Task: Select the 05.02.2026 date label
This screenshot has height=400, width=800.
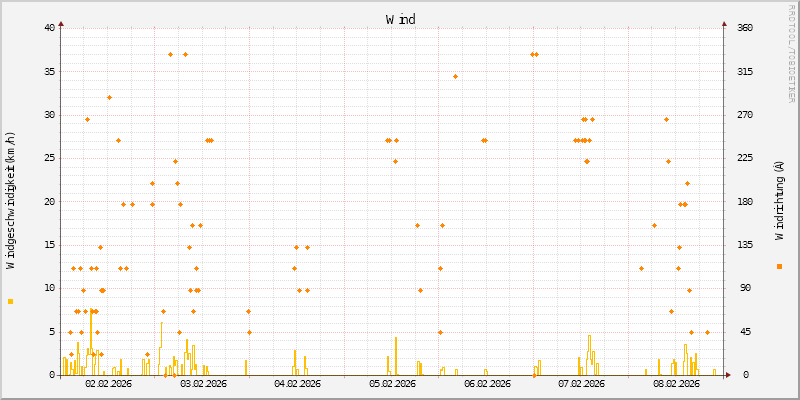Action: coord(391,383)
